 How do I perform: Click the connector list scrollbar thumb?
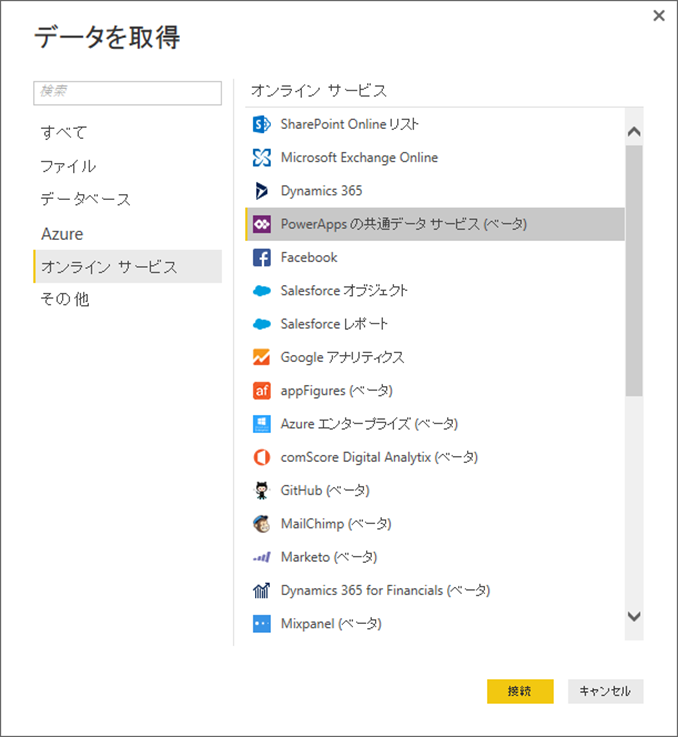[x=634, y=271]
